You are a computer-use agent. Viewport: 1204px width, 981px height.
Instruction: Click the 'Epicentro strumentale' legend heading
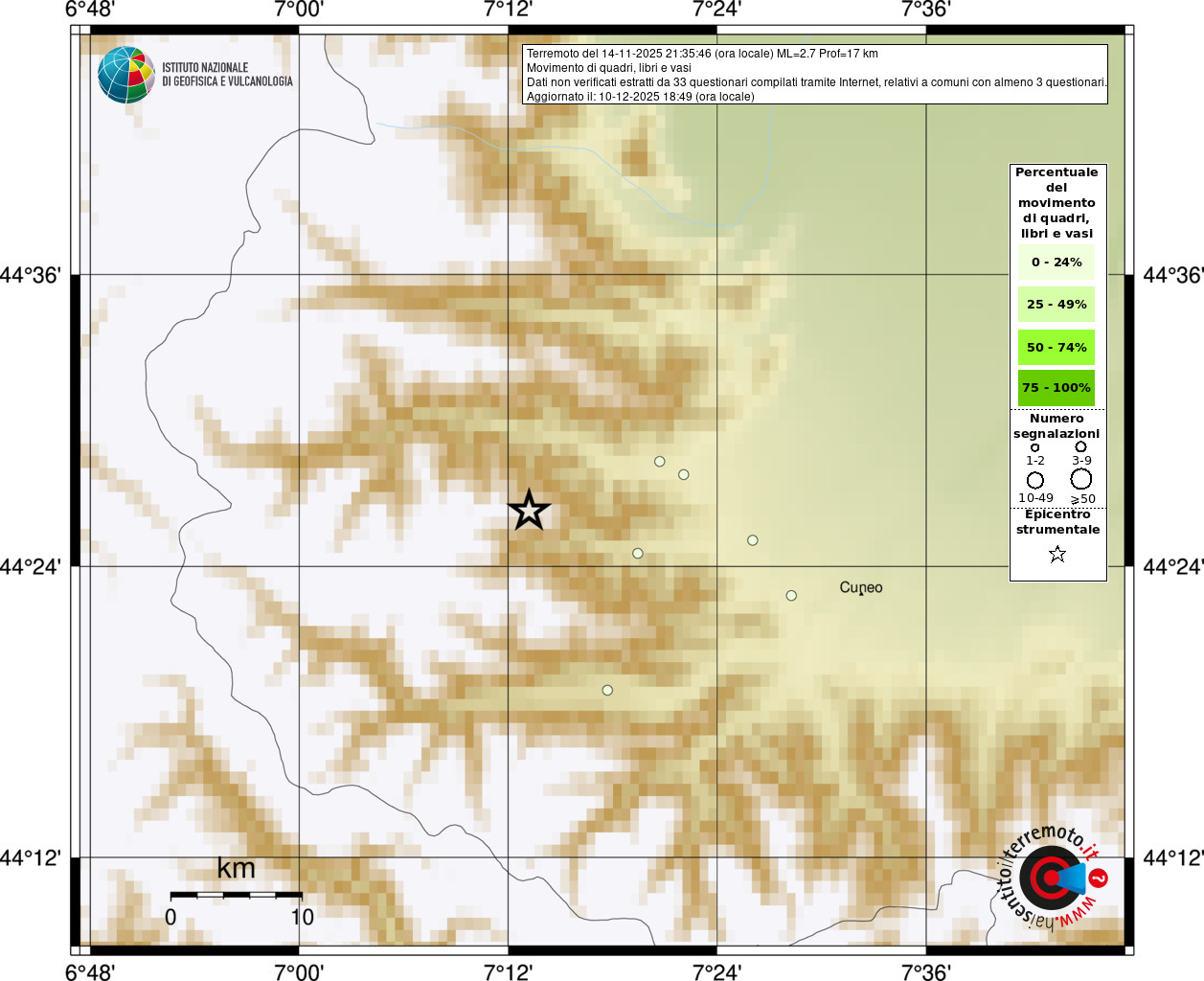1057,522
